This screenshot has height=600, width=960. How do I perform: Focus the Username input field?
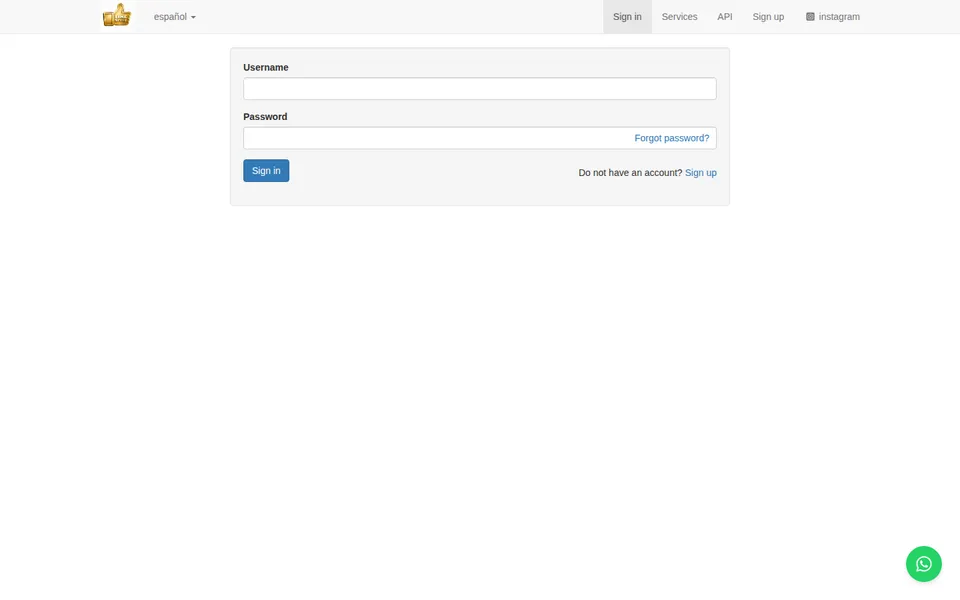[x=479, y=89]
